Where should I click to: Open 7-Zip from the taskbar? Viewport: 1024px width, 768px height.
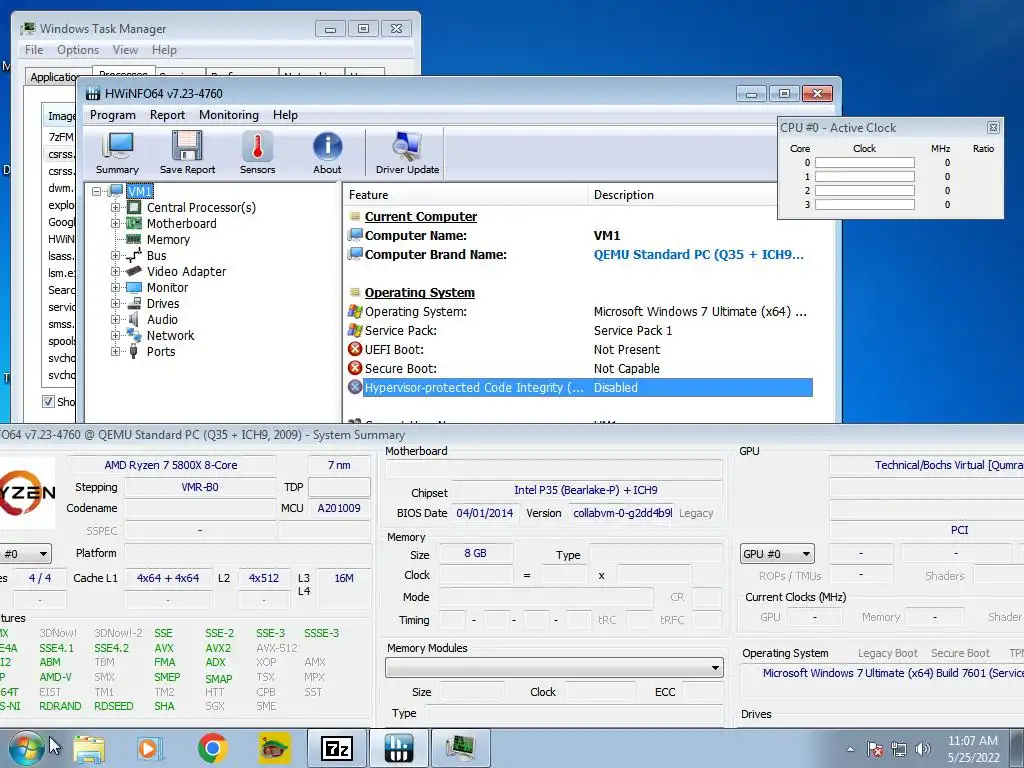pos(337,748)
